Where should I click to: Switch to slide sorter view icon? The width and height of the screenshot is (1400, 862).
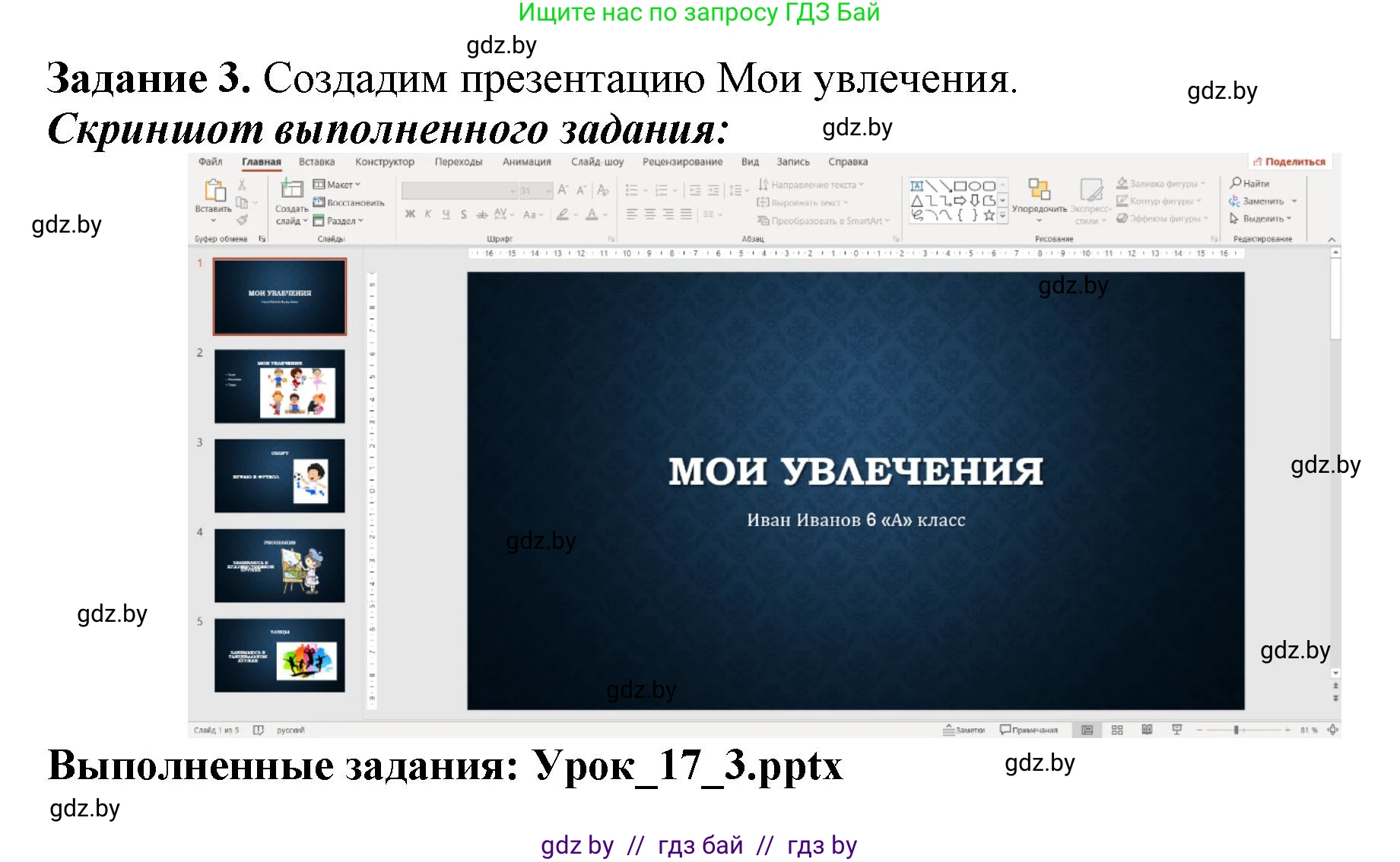point(1117,730)
